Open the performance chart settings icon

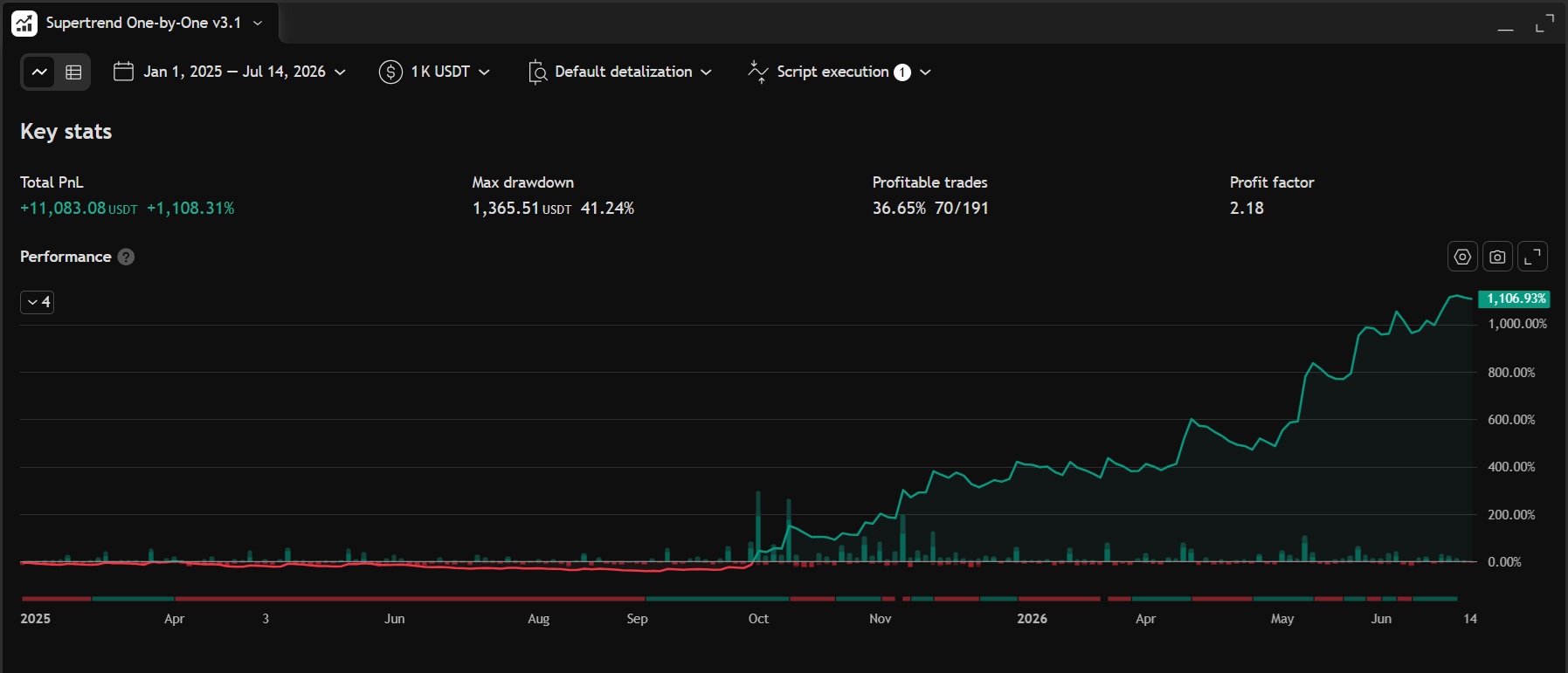point(1462,257)
